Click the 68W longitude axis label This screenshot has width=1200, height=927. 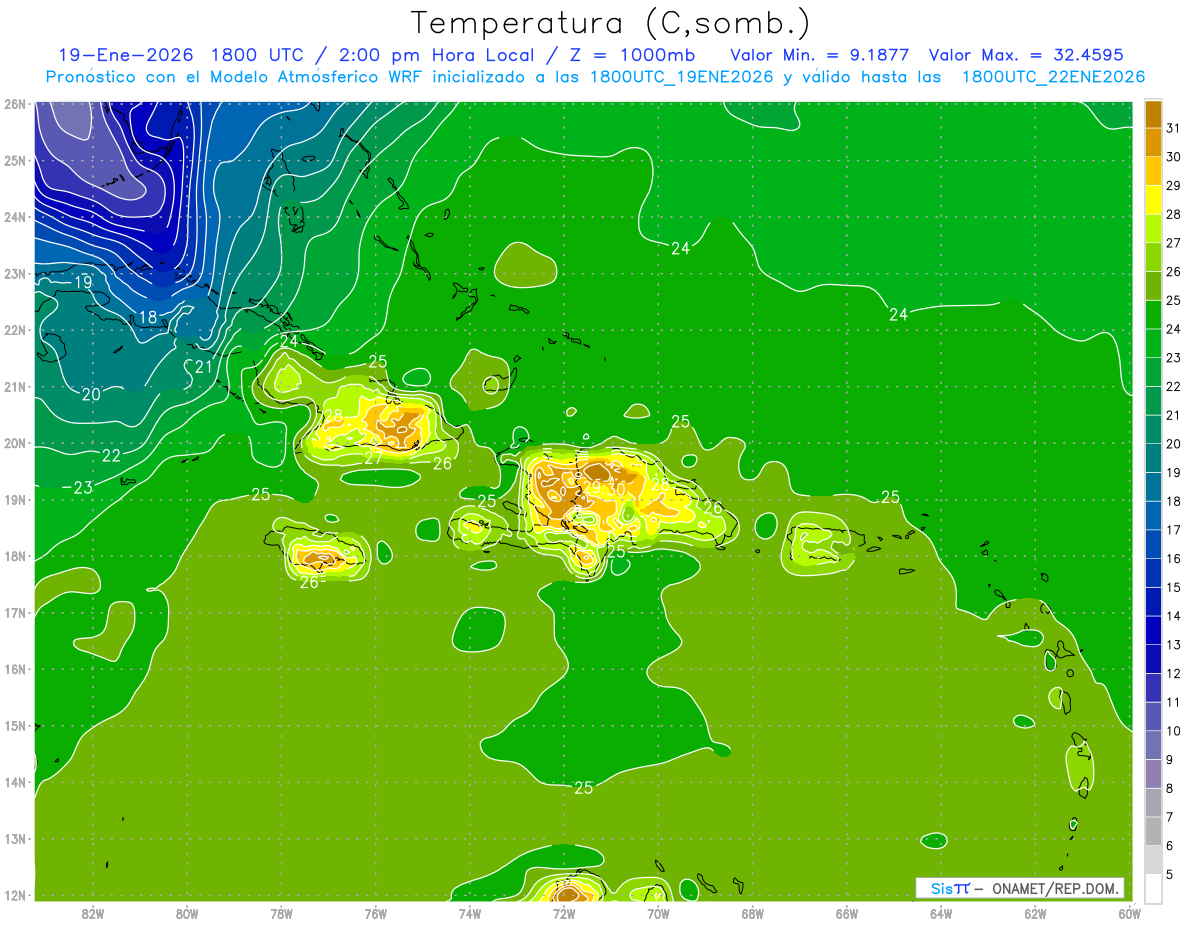(753, 912)
